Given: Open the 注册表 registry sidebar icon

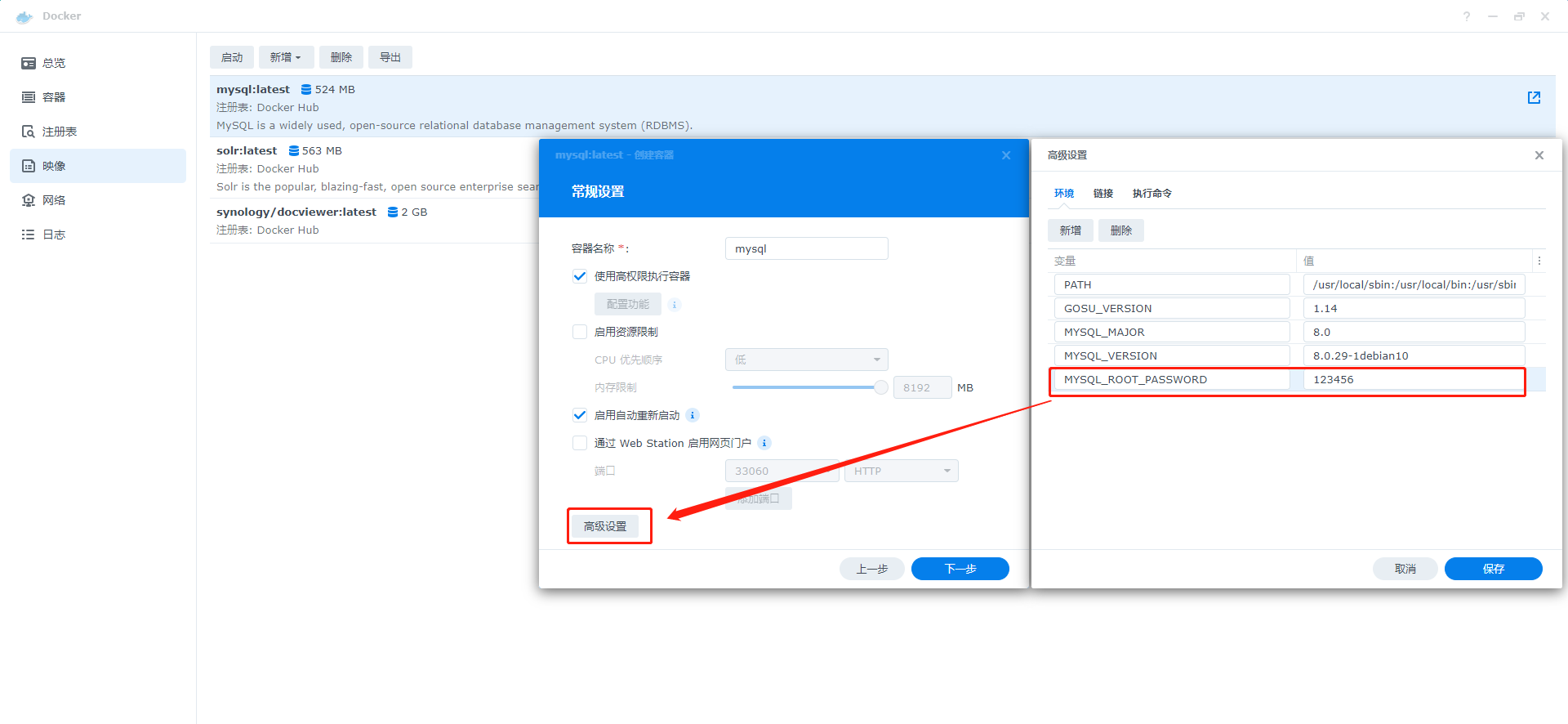Looking at the screenshot, I should [x=29, y=132].
